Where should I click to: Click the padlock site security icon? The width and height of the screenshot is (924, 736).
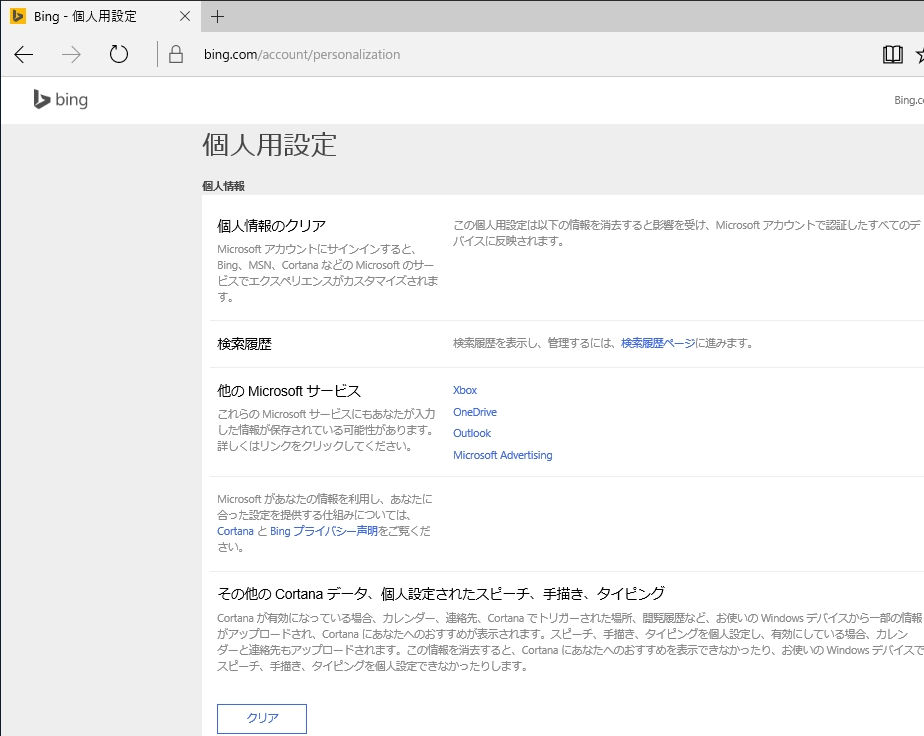[176, 54]
